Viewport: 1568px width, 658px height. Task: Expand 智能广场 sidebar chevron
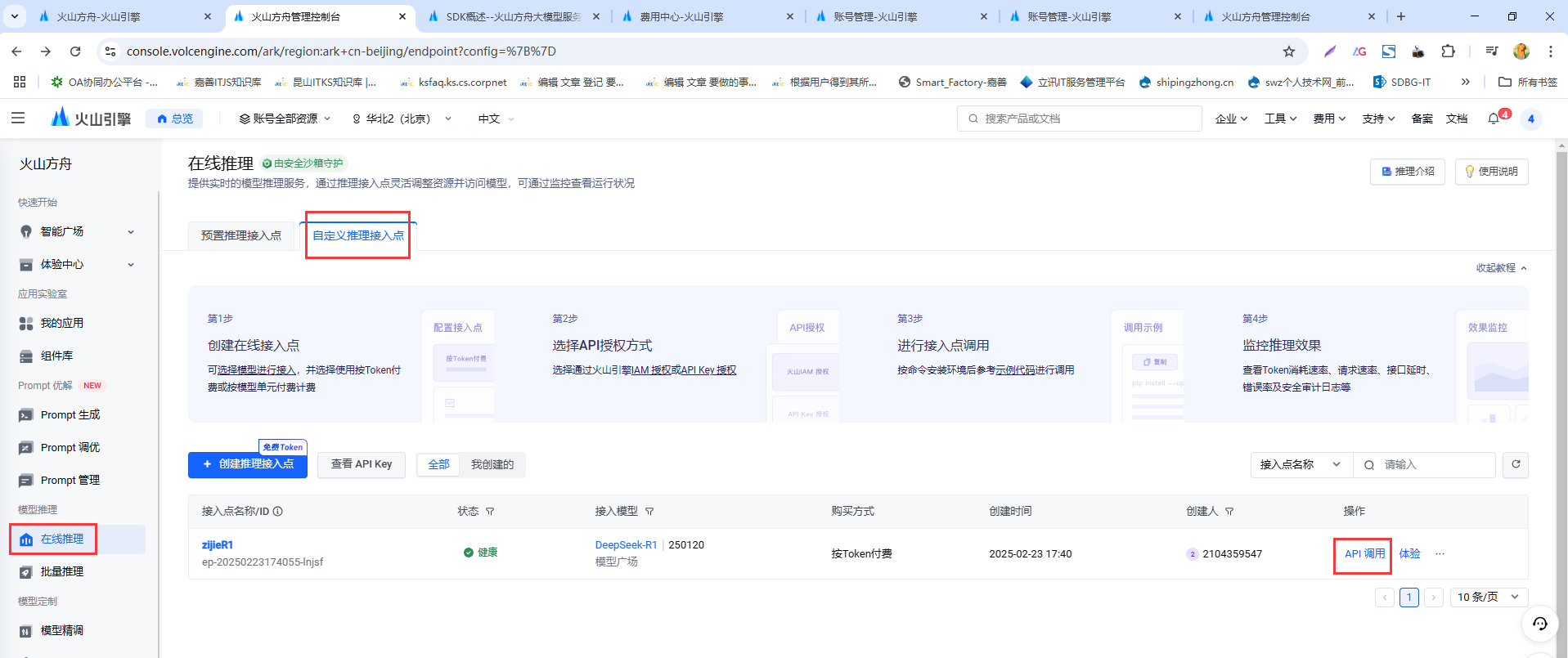[131, 232]
